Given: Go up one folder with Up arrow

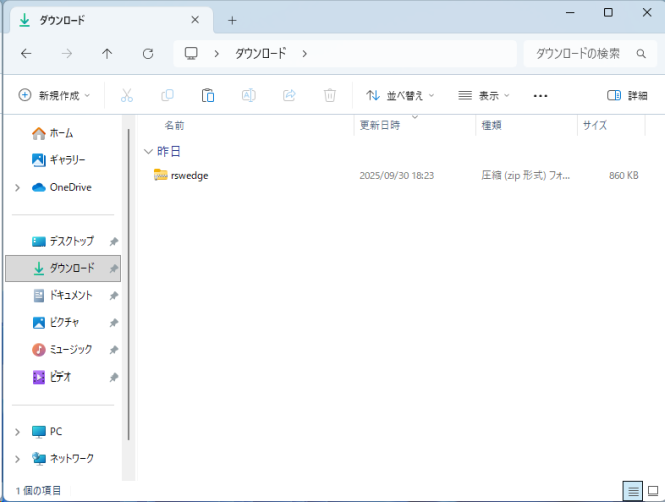Looking at the screenshot, I should (x=107, y=53).
